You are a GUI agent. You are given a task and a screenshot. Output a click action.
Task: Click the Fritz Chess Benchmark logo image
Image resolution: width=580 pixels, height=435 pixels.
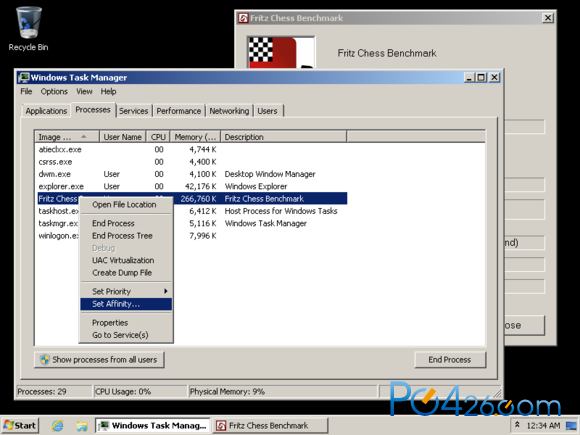281,52
